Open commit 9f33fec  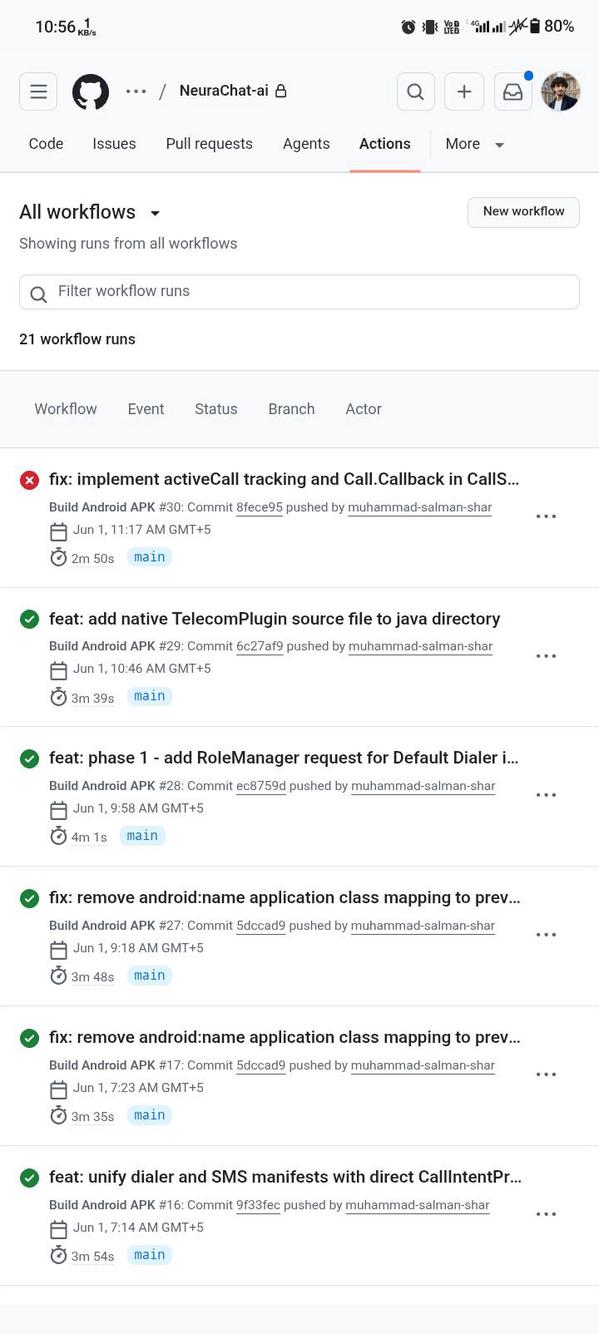(259, 1205)
